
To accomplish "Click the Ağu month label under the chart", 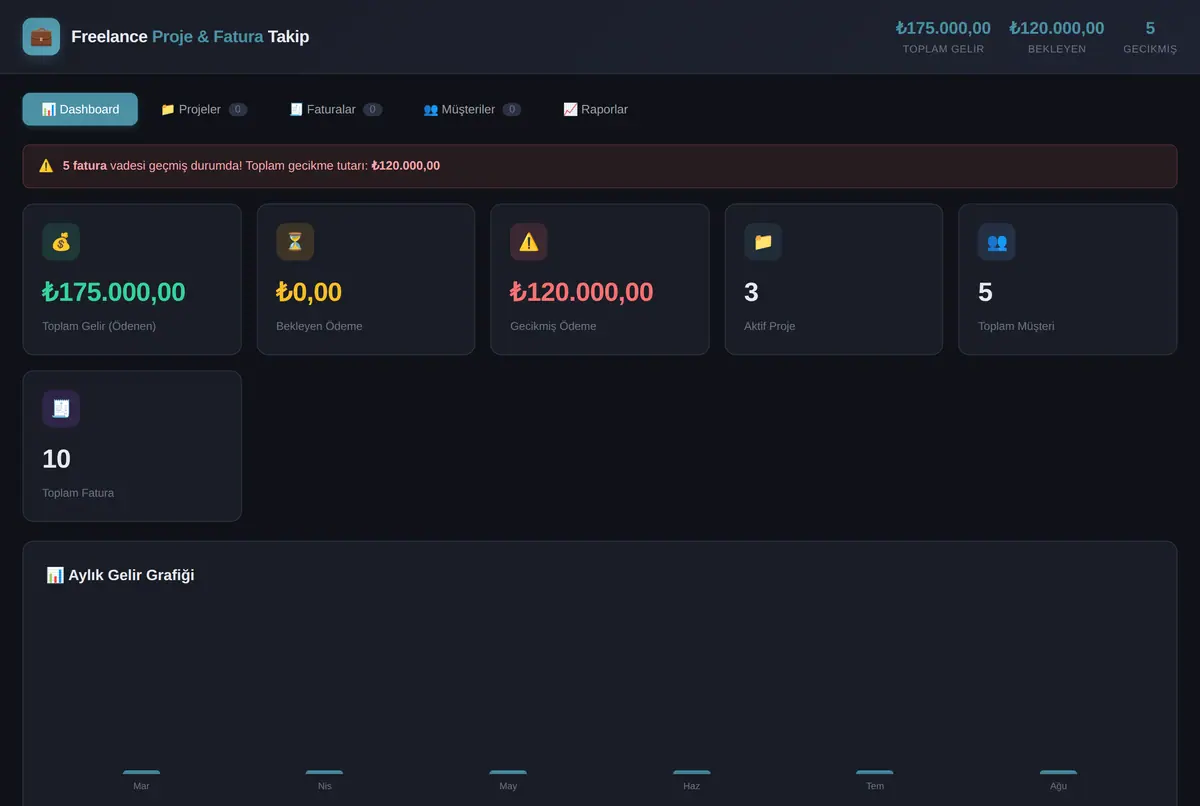I will point(1058,786).
